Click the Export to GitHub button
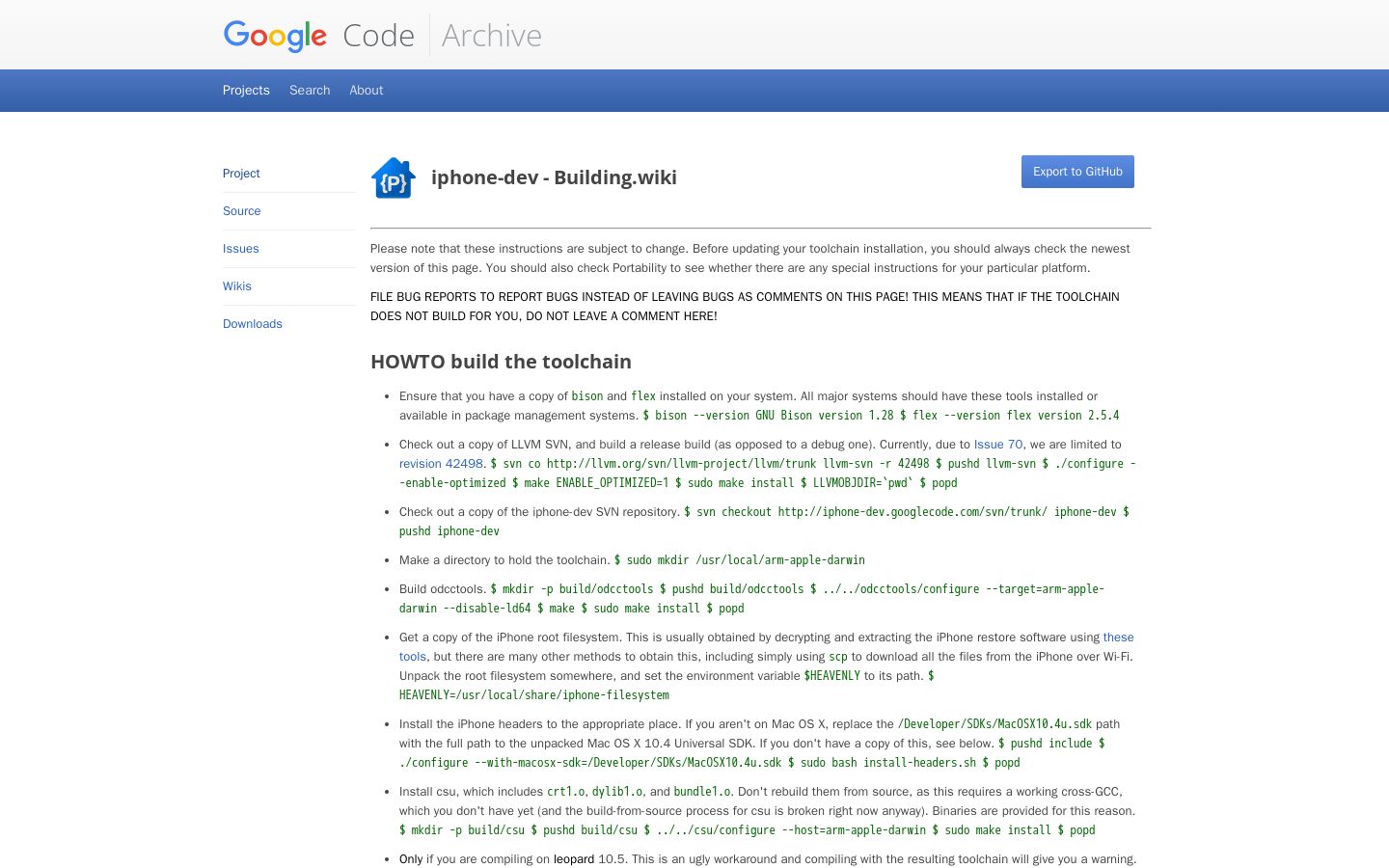Image resolution: width=1389 pixels, height=868 pixels. 1077,172
